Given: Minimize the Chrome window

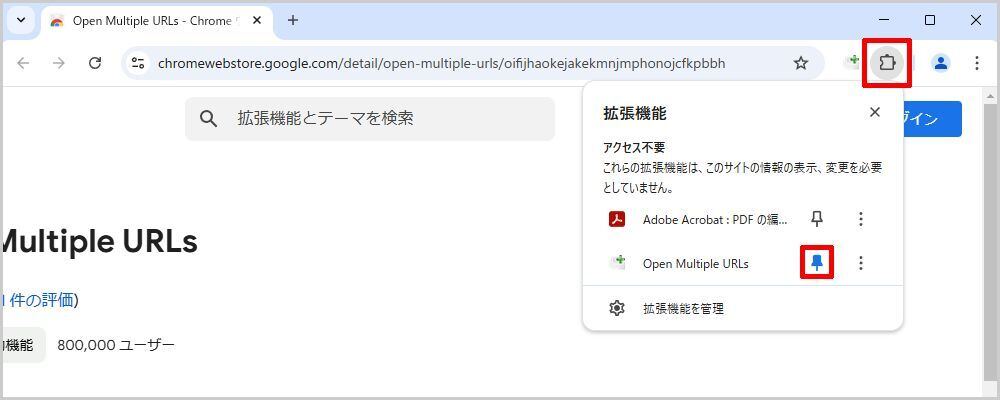Looking at the screenshot, I should [x=885, y=20].
